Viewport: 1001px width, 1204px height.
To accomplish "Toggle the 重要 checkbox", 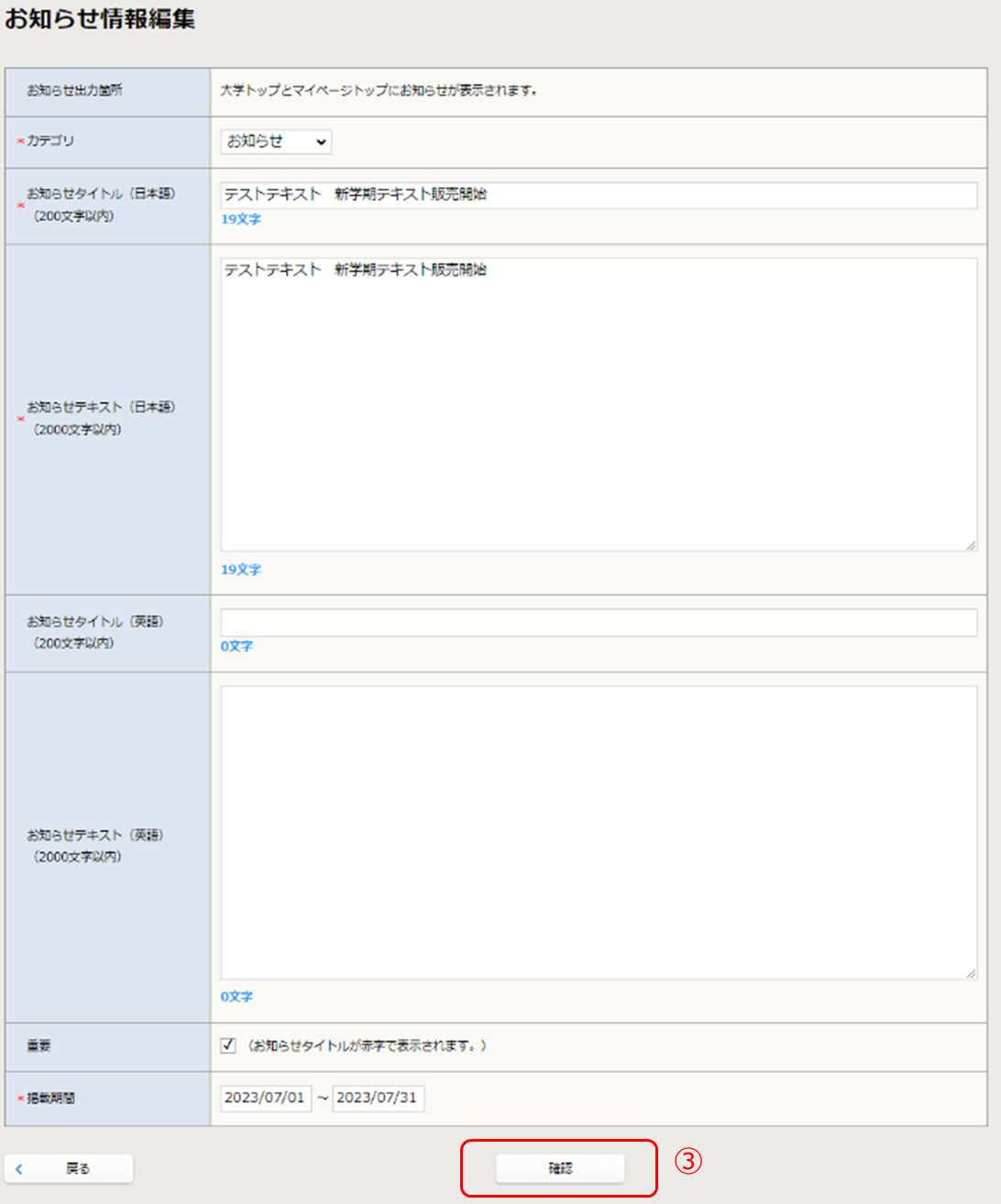I will pyautogui.click(x=228, y=1045).
